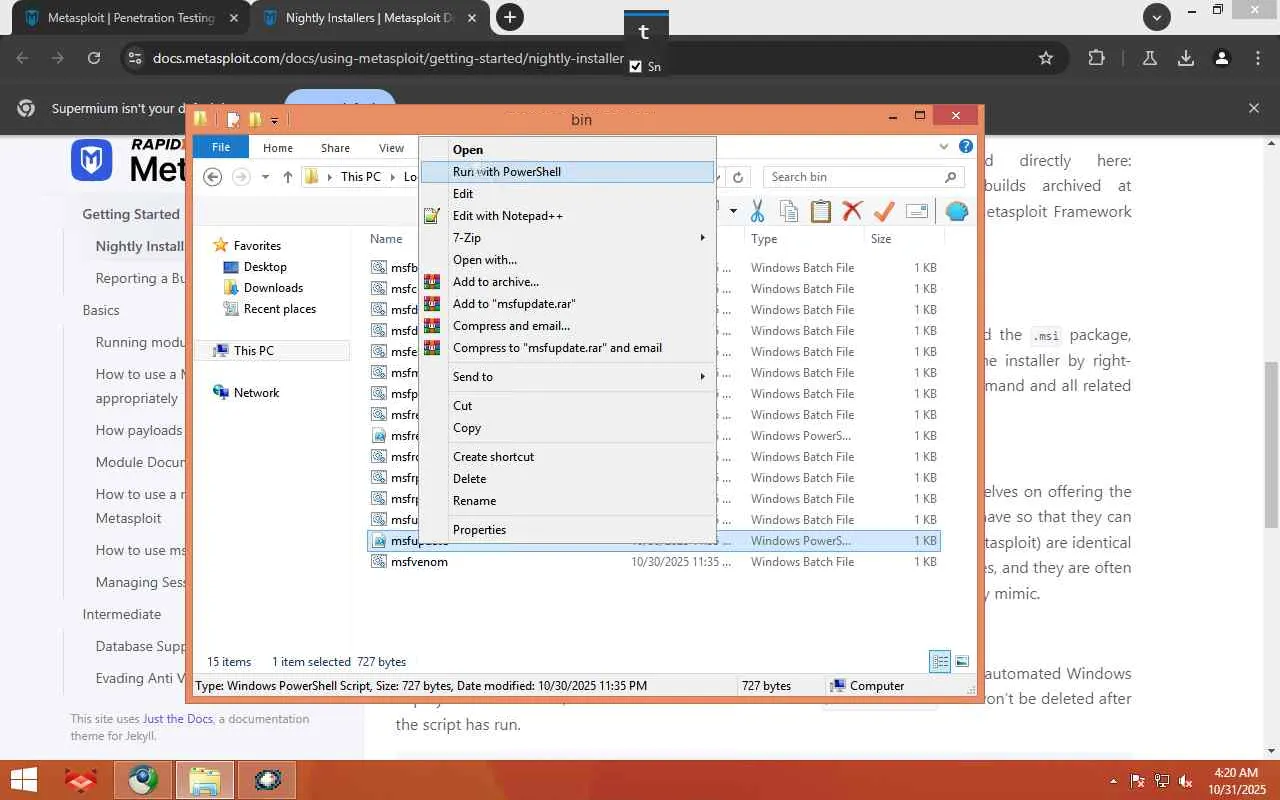Open the recent locations dropdown arrow

[265, 177]
